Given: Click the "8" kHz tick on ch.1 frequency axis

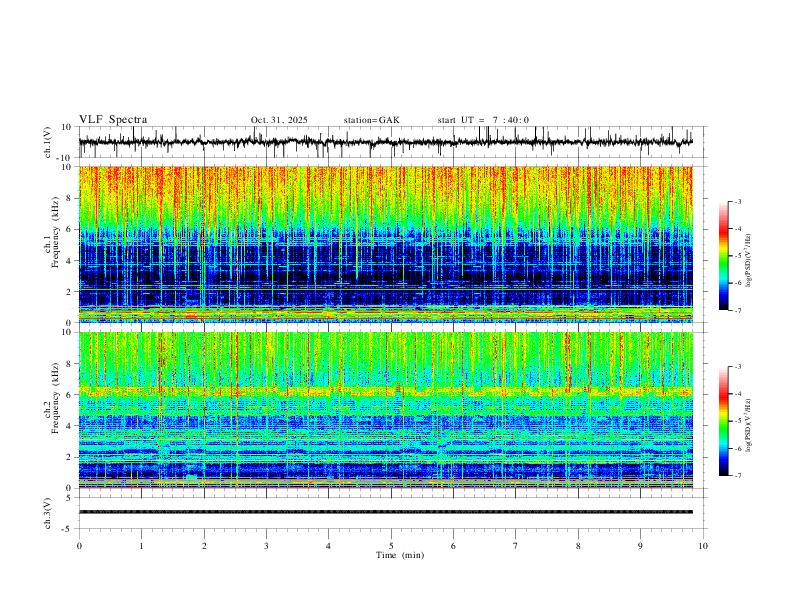Looking at the screenshot, I should (x=70, y=198).
